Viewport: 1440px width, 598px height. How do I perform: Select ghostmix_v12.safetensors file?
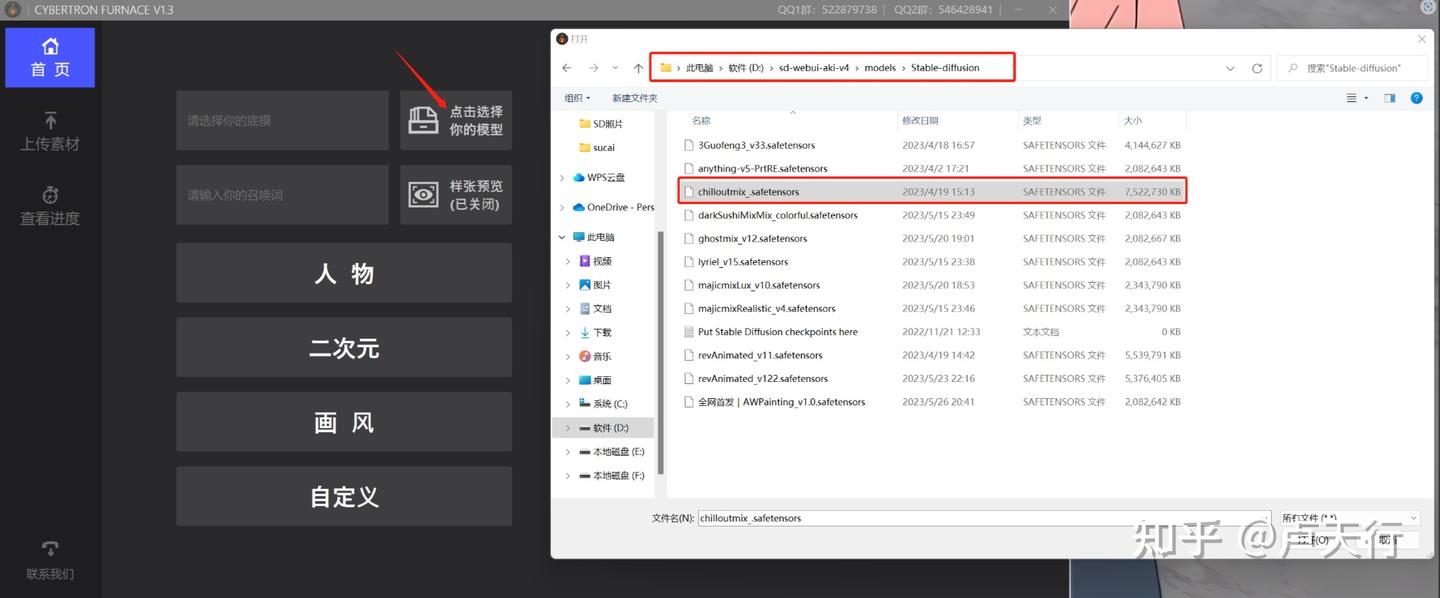click(x=932, y=238)
